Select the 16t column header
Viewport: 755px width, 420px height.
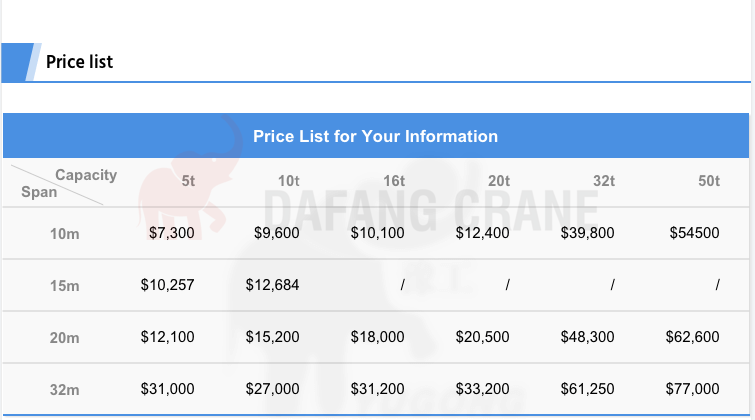click(394, 181)
